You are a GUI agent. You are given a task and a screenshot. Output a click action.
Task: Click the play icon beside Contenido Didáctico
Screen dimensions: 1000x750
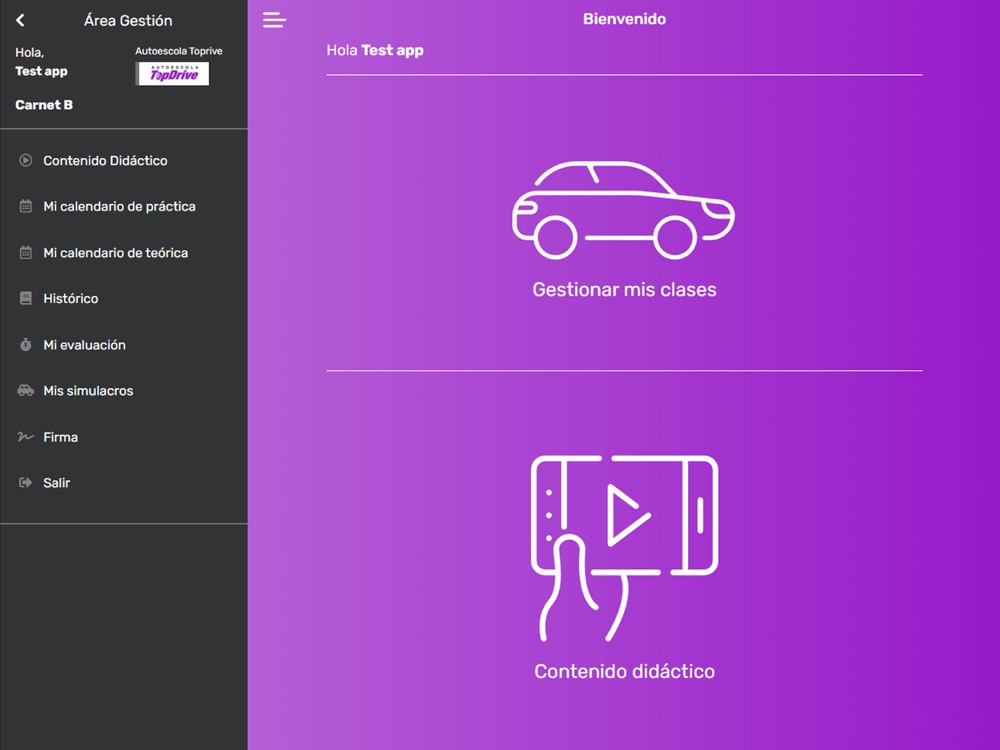click(x=26, y=160)
